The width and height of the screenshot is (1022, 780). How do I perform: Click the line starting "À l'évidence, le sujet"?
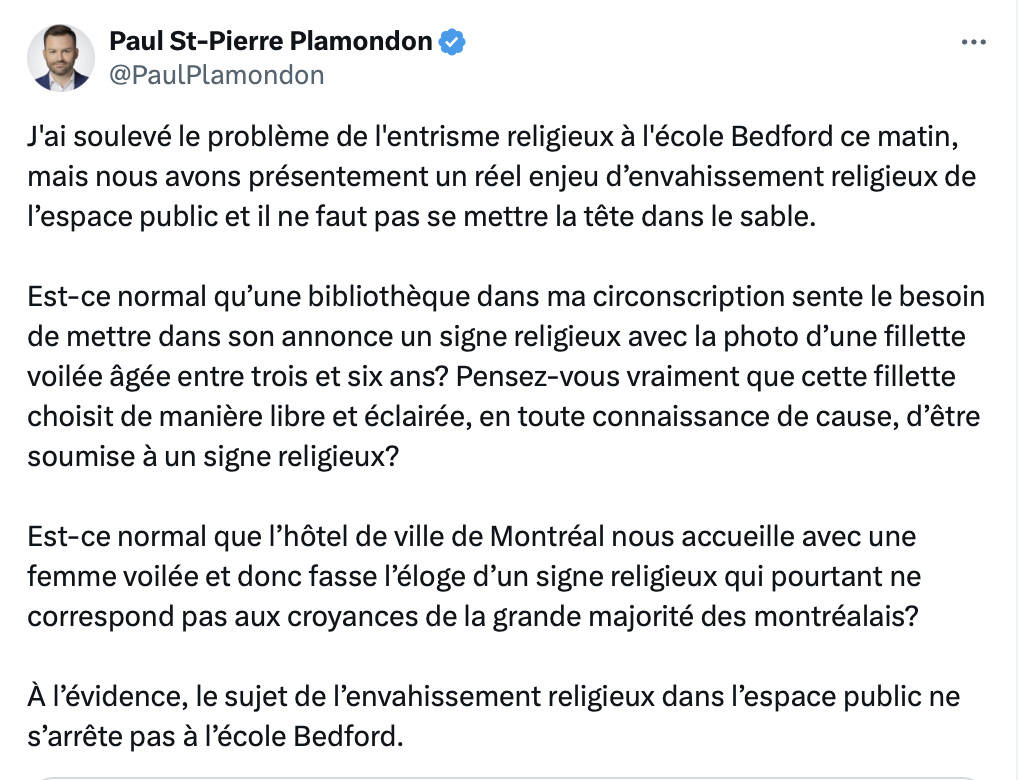tap(493, 697)
